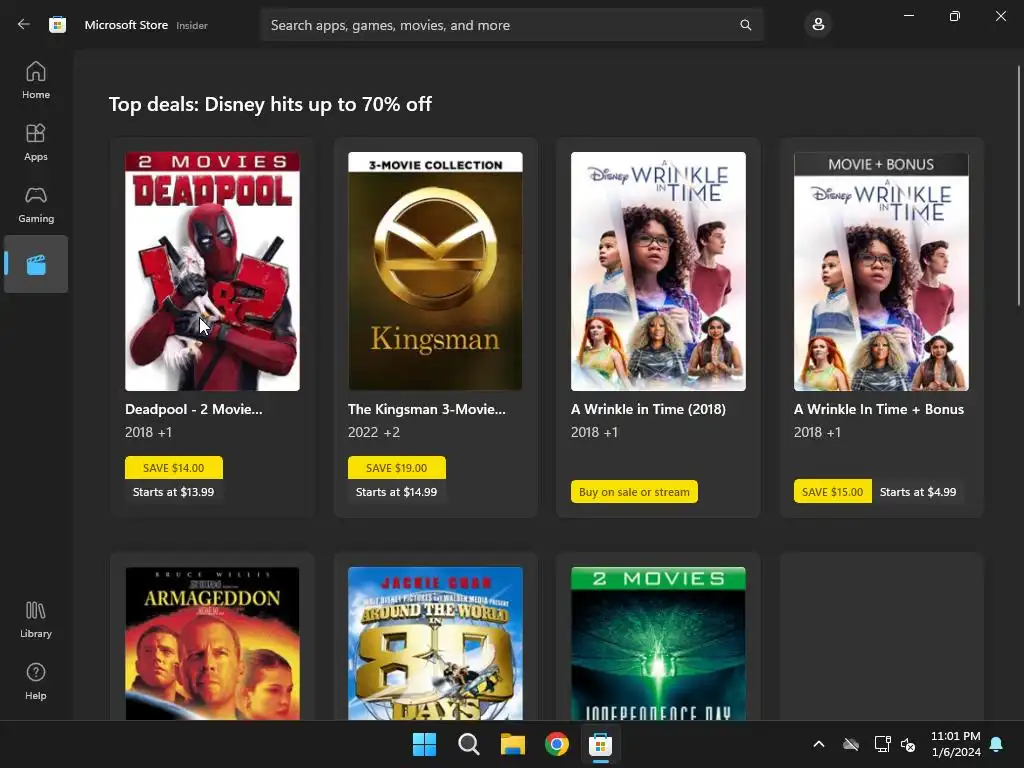Click the network display tray icon
The height and width of the screenshot is (768, 1024).
coord(882,744)
